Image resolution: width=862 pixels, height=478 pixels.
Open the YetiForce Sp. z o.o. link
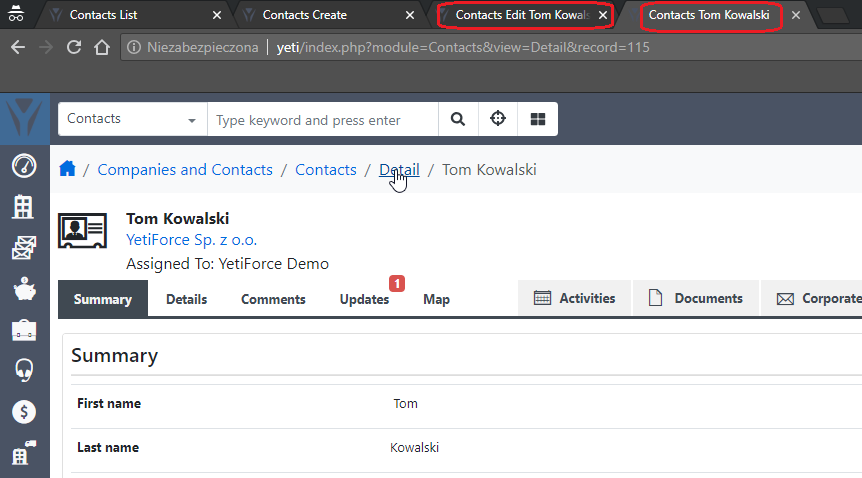point(191,240)
